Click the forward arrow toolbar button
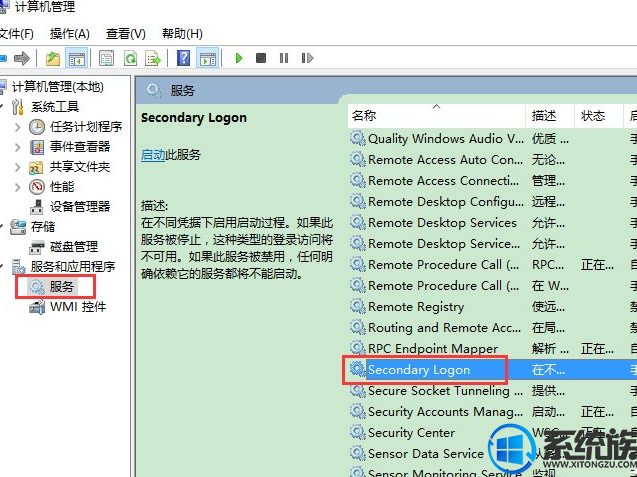 (22, 59)
